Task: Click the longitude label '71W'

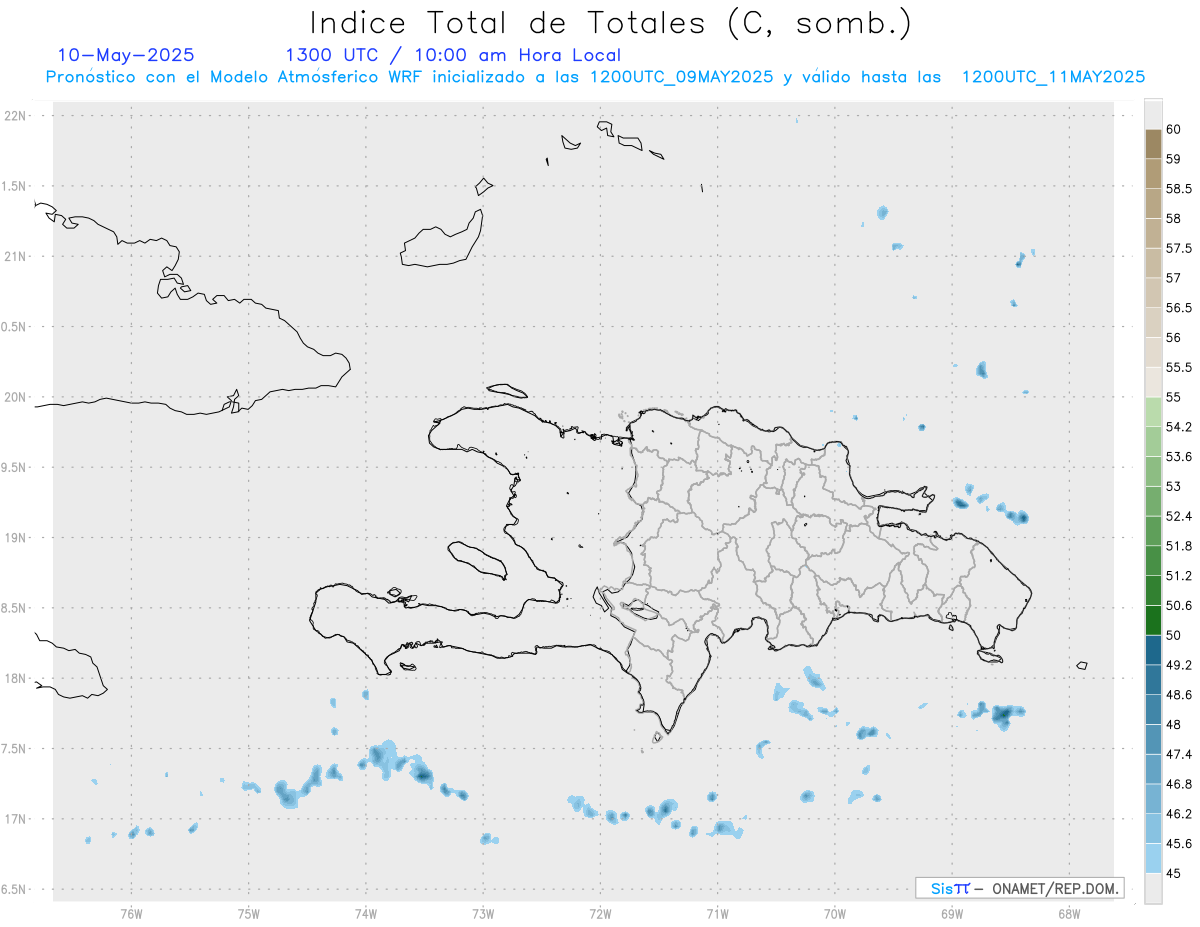Action: pos(717,913)
